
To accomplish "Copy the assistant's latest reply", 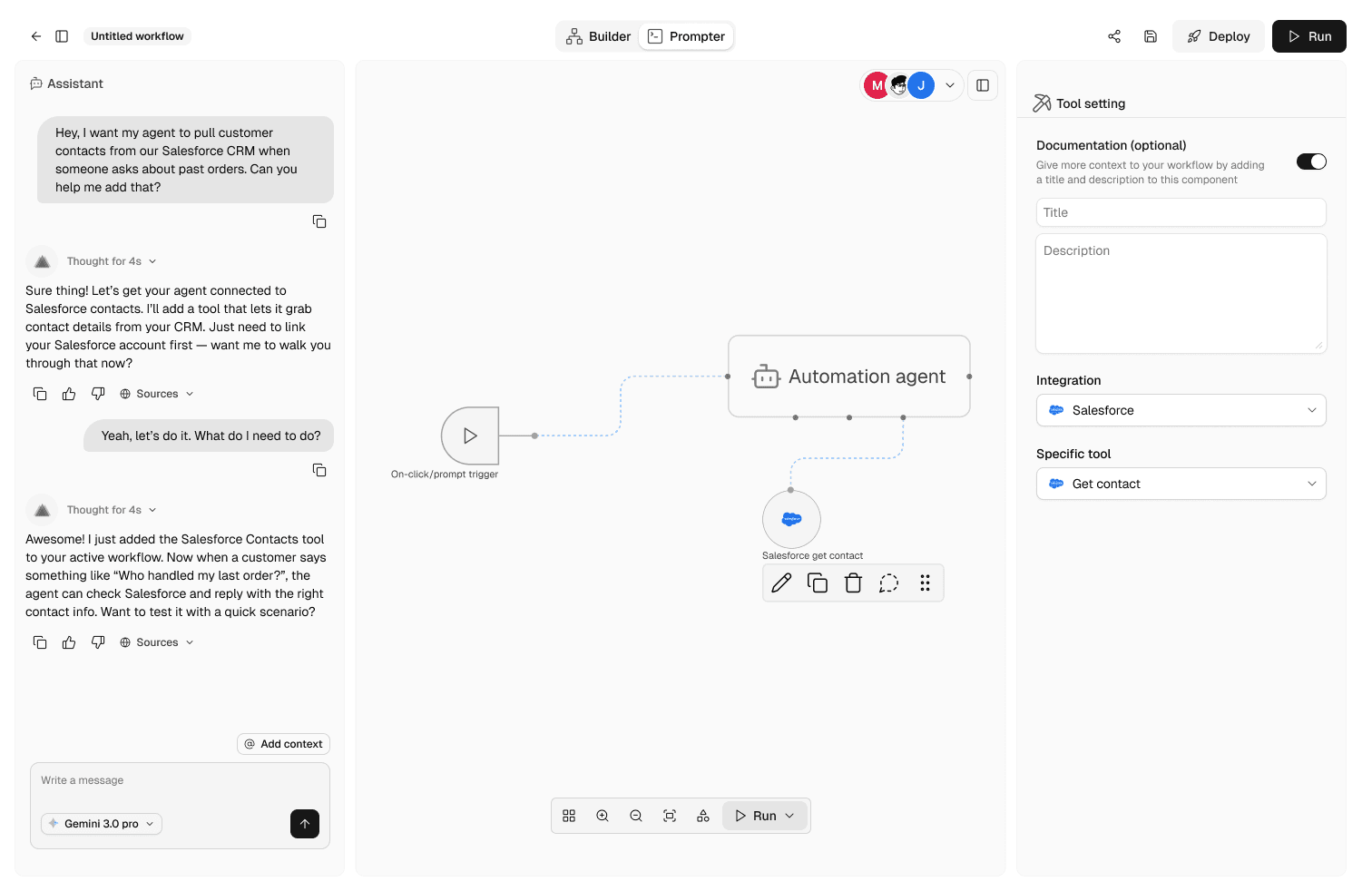I will coord(40,641).
